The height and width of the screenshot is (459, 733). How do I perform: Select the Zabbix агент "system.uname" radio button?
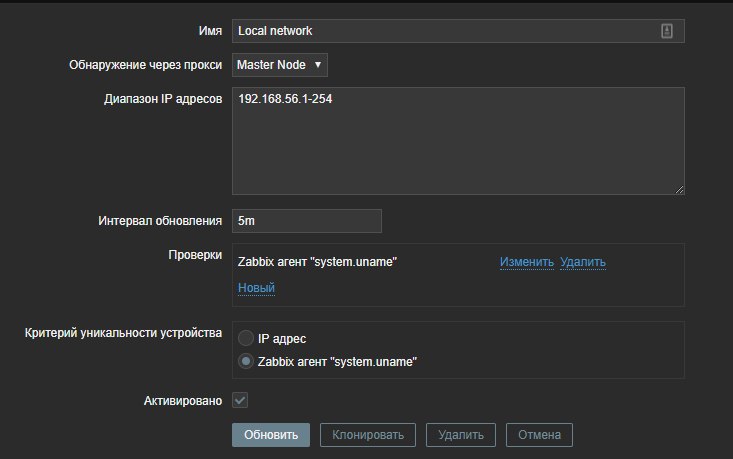(245, 362)
